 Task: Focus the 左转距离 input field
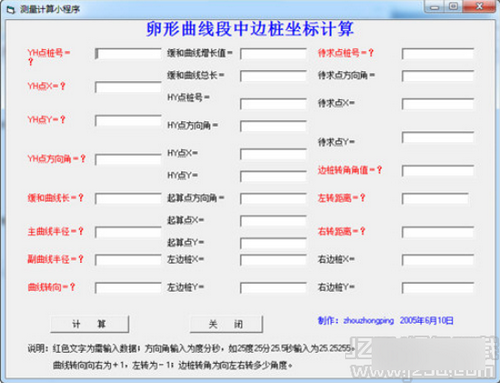435,199
